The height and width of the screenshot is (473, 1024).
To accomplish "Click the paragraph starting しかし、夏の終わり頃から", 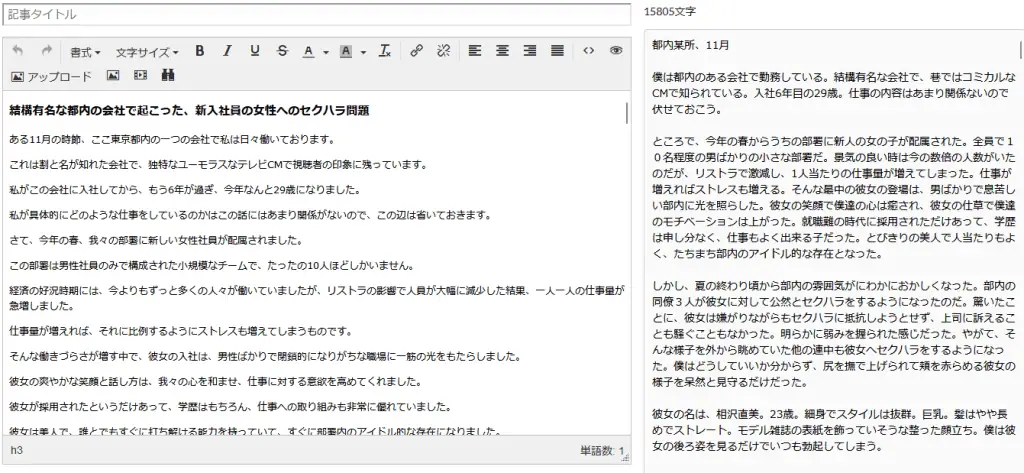I will [834, 334].
